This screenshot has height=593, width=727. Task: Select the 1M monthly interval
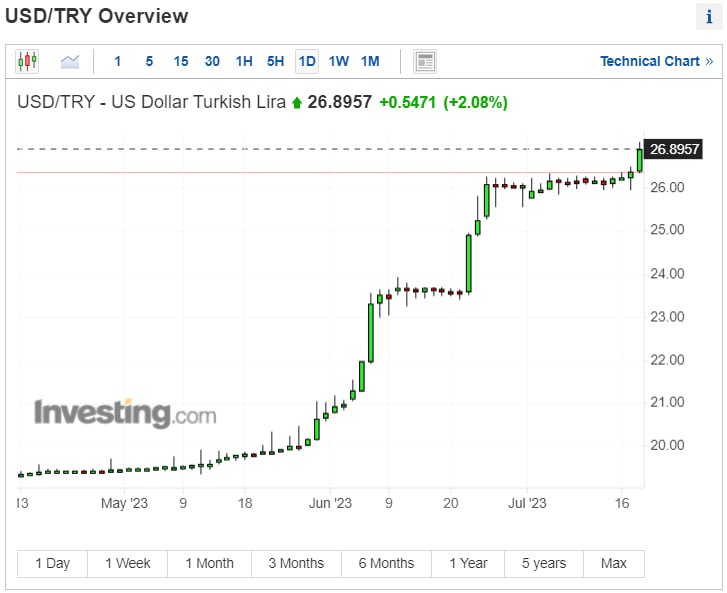[370, 61]
